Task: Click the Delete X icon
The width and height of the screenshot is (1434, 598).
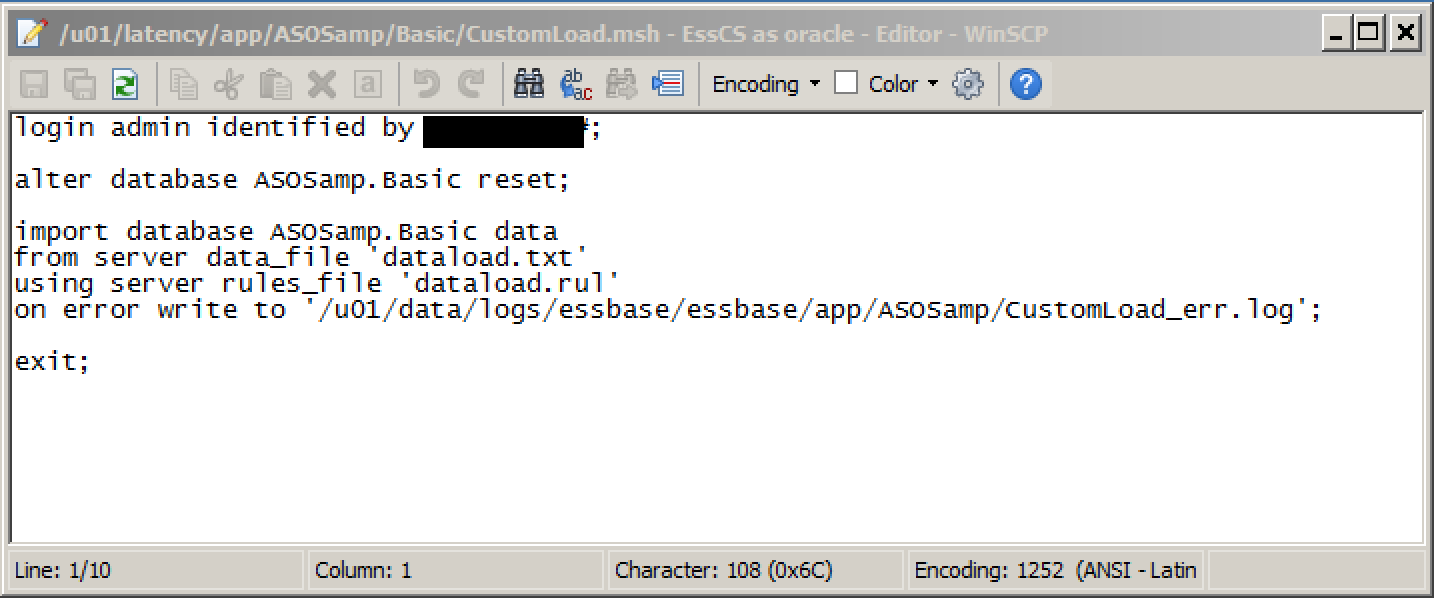Action: pos(321,84)
